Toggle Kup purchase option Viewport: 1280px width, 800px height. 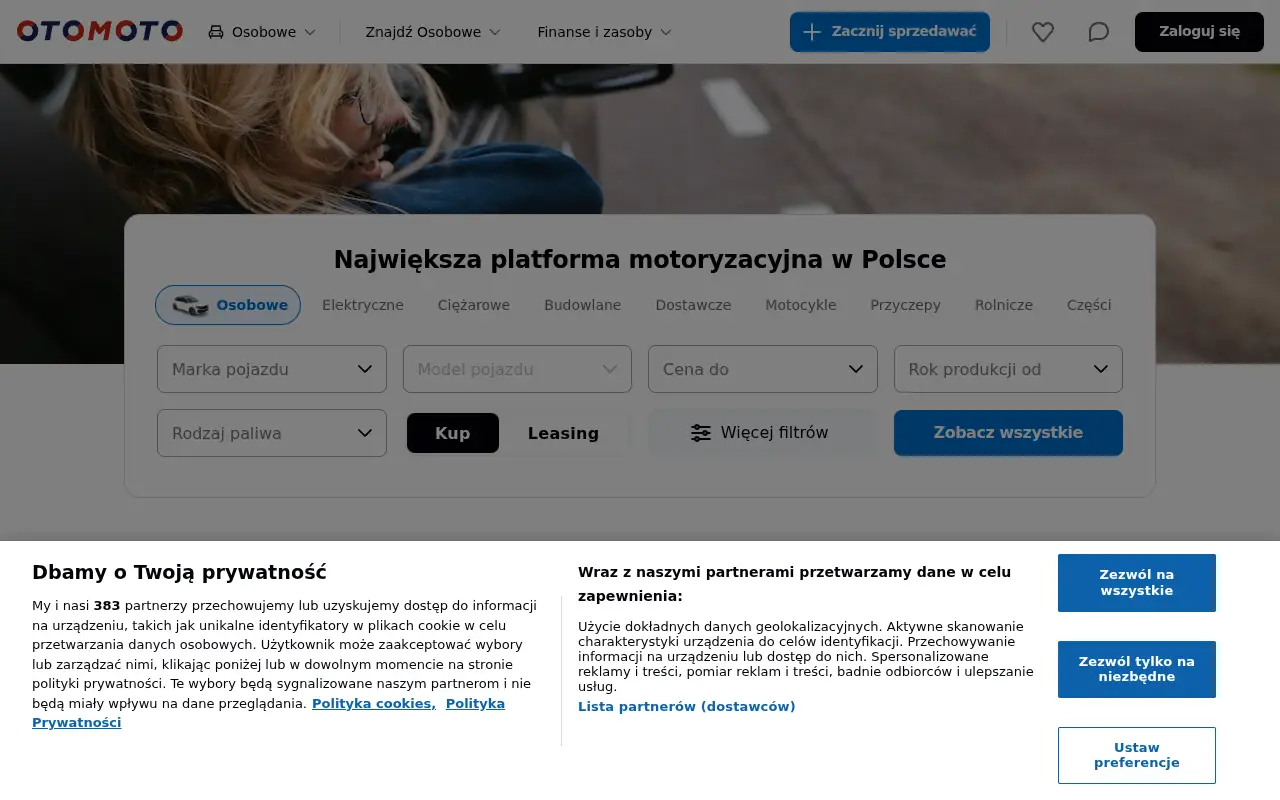(x=453, y=433)
